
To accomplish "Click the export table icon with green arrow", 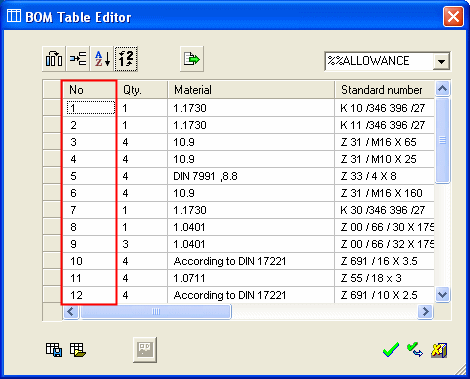I will (192, 59).
